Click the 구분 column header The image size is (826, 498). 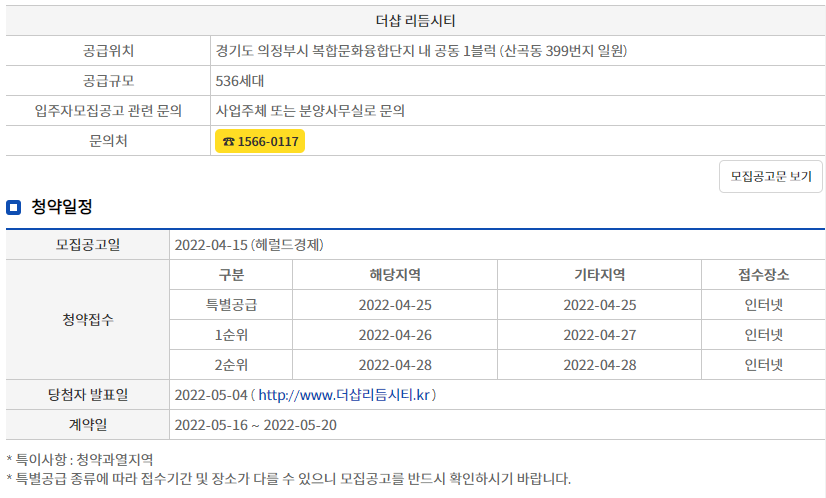click(231, 275)
